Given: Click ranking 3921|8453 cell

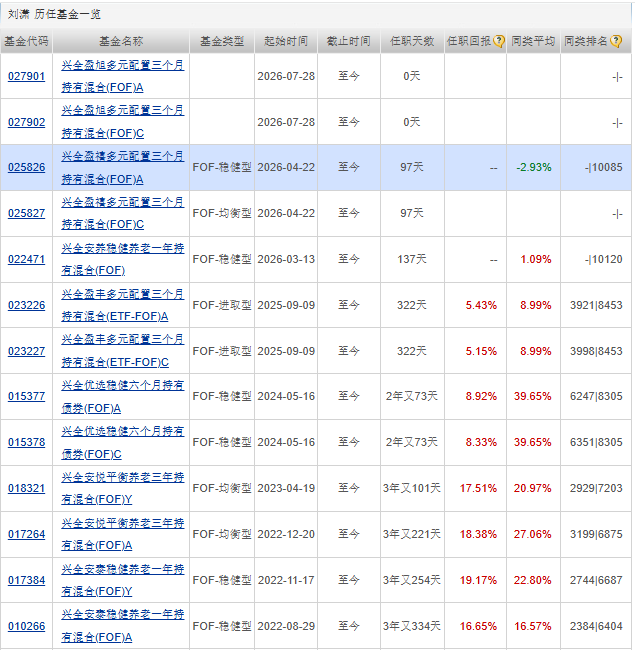Looking at the screenshot, I should 596,306.
